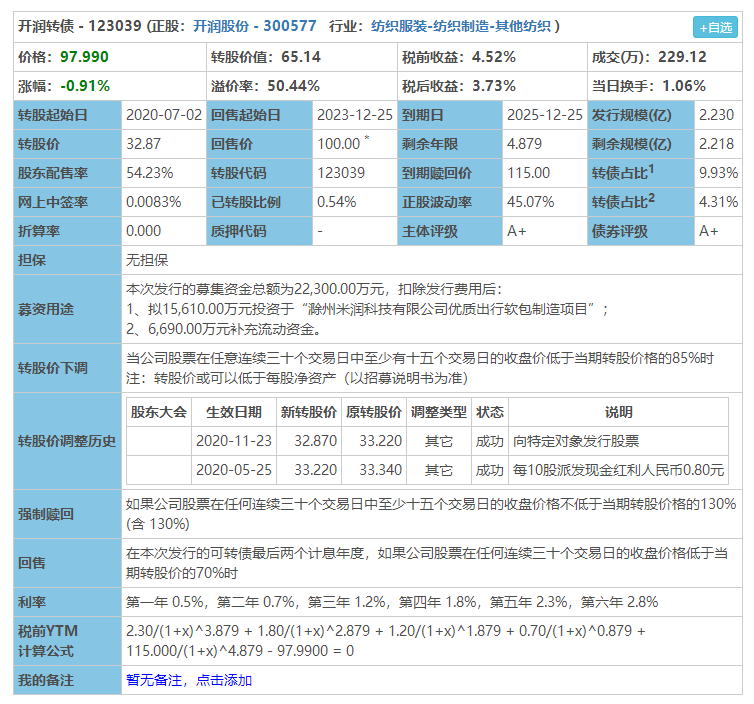Select the 税后收益 value 3.73%
754x704 pixels.
click(493, 86)
